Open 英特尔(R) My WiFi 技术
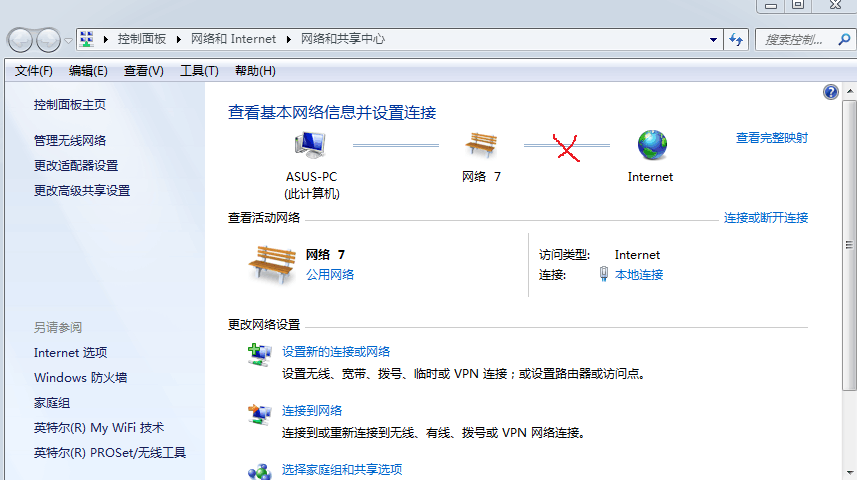857x480 pixels. pos(99,428)
